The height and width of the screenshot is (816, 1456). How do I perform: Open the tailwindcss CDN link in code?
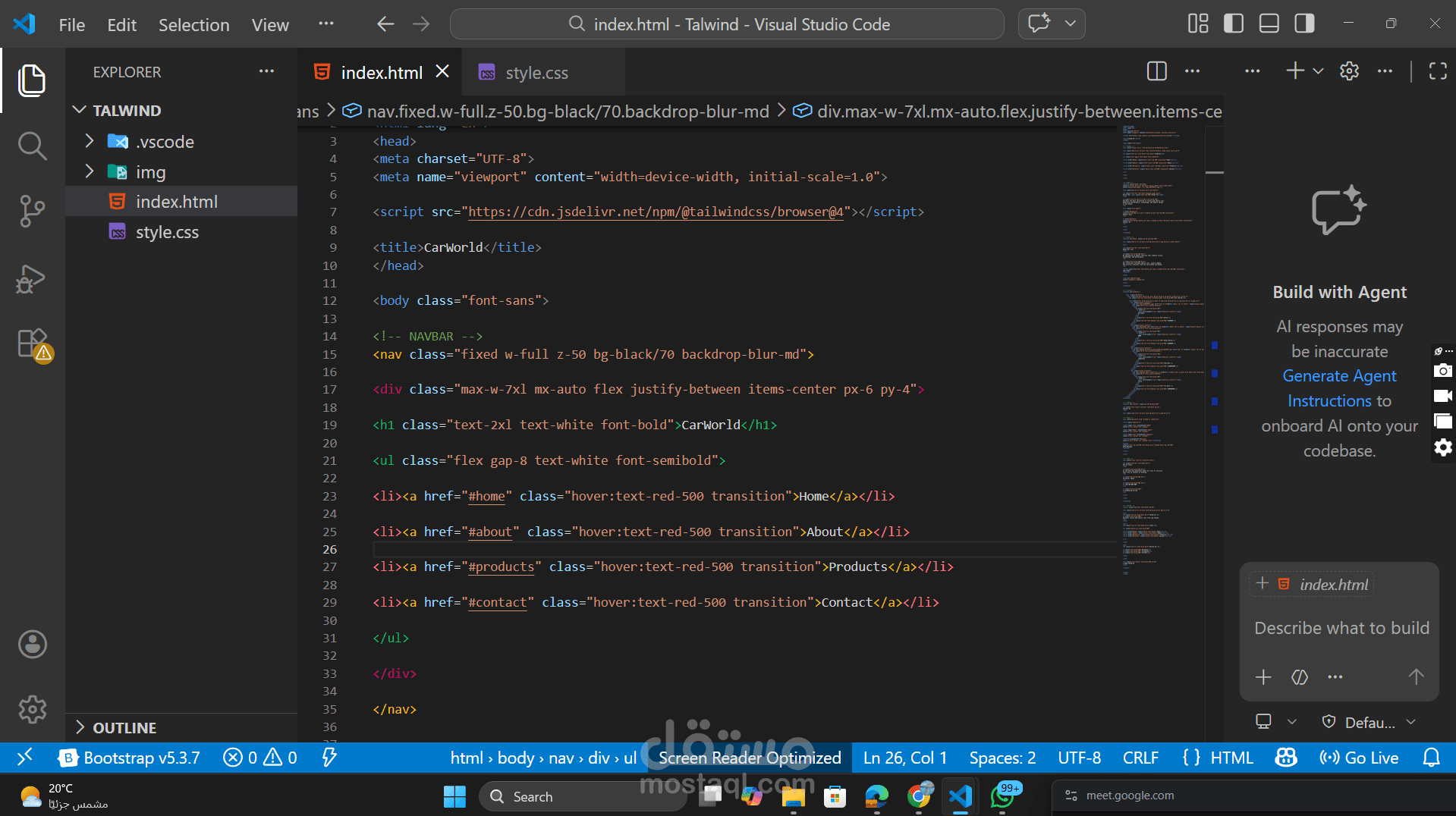click(x=656, y=212)
